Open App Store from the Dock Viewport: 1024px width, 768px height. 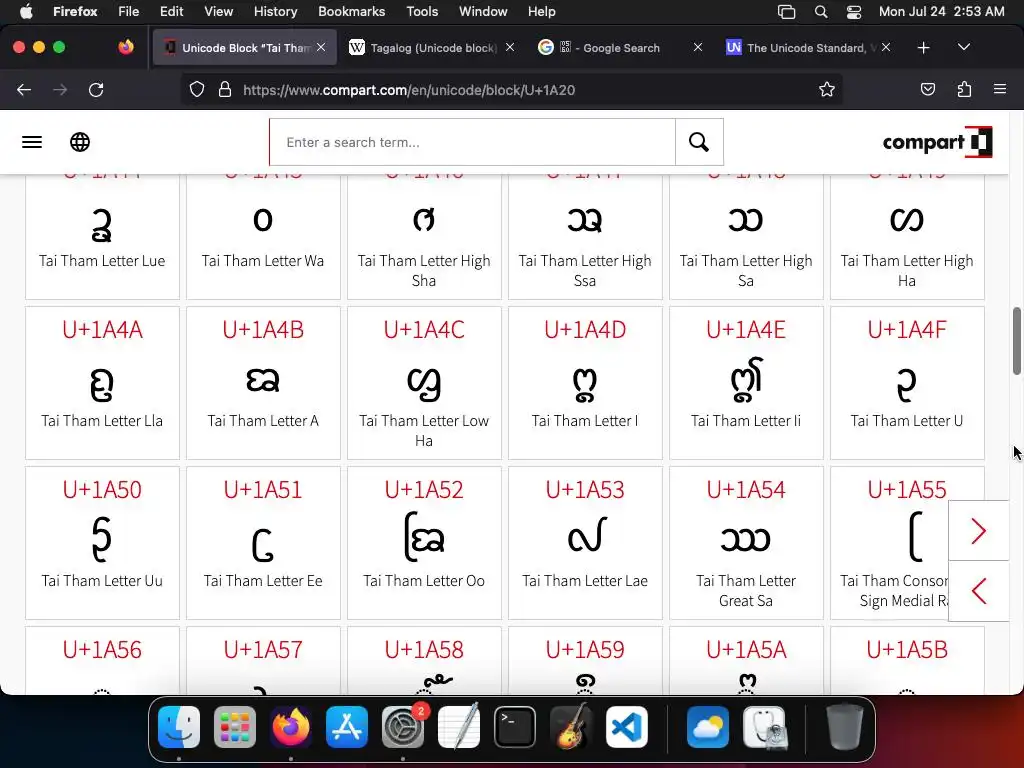(347, 727)
